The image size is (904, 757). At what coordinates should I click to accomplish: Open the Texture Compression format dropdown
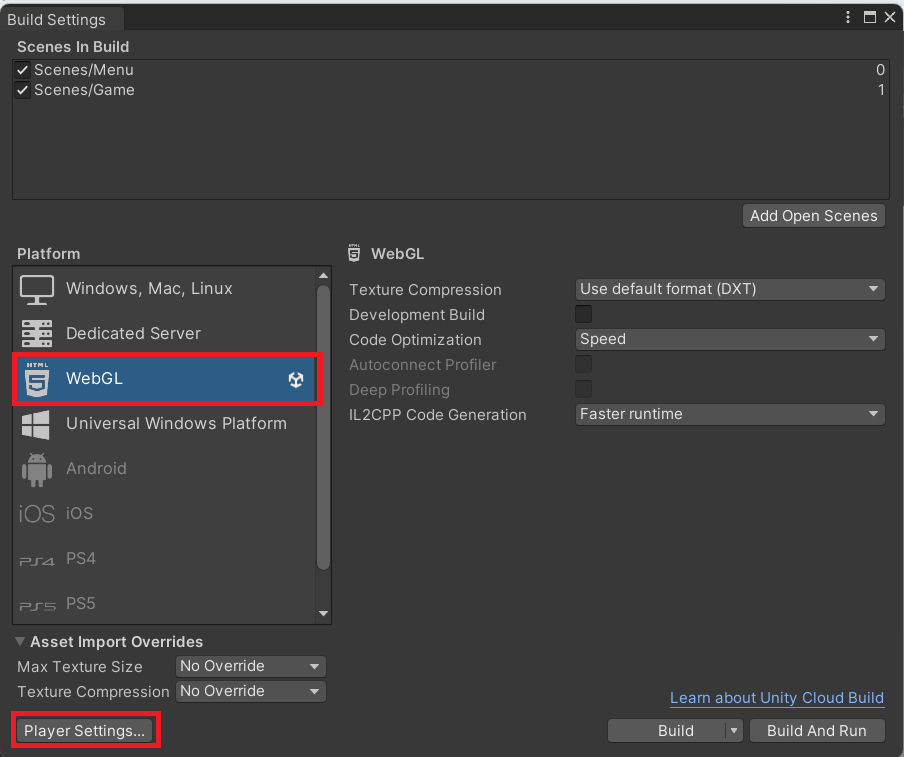coord(730,289)
